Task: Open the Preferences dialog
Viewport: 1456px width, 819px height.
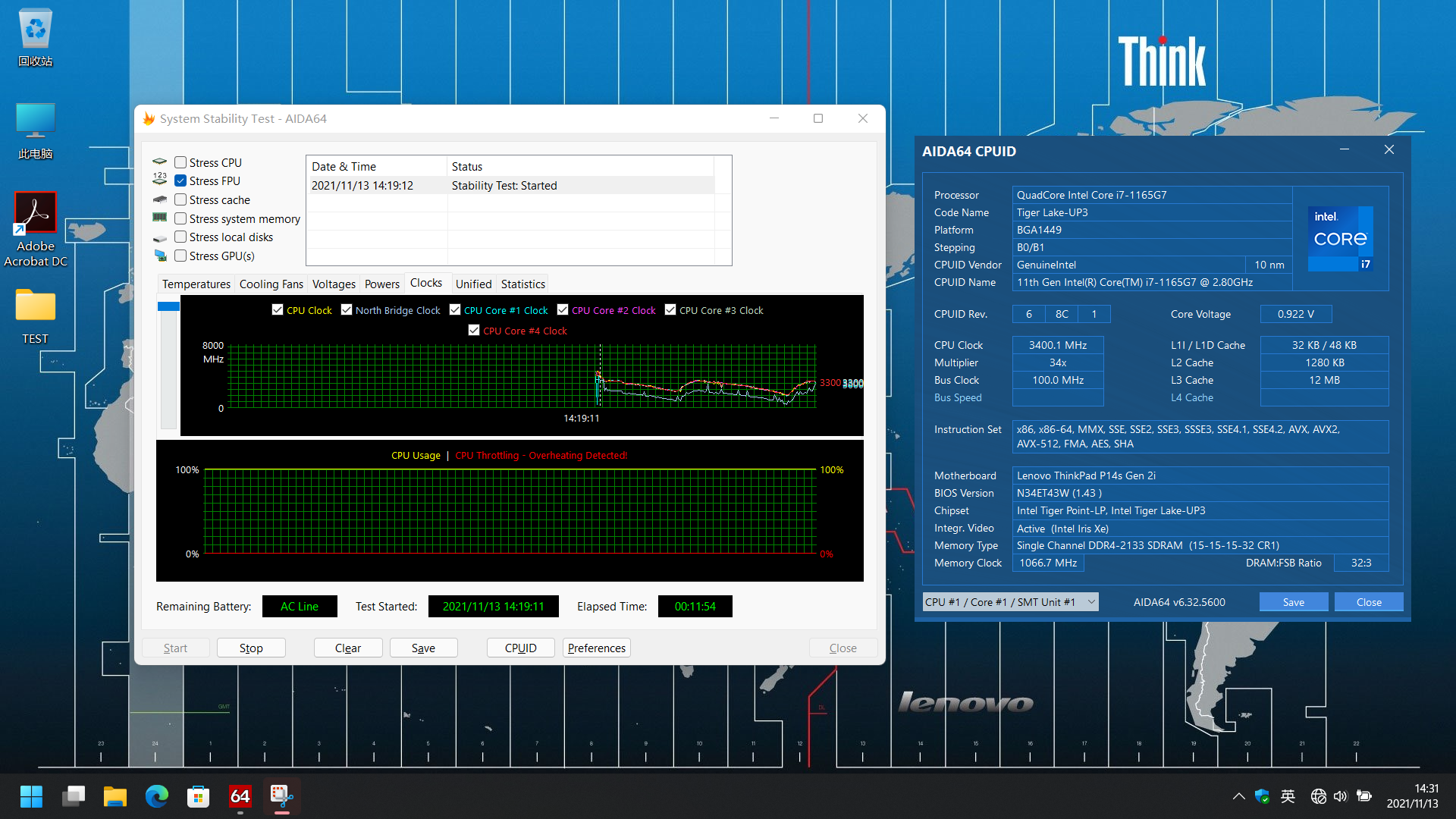Action: pos(596,648)
